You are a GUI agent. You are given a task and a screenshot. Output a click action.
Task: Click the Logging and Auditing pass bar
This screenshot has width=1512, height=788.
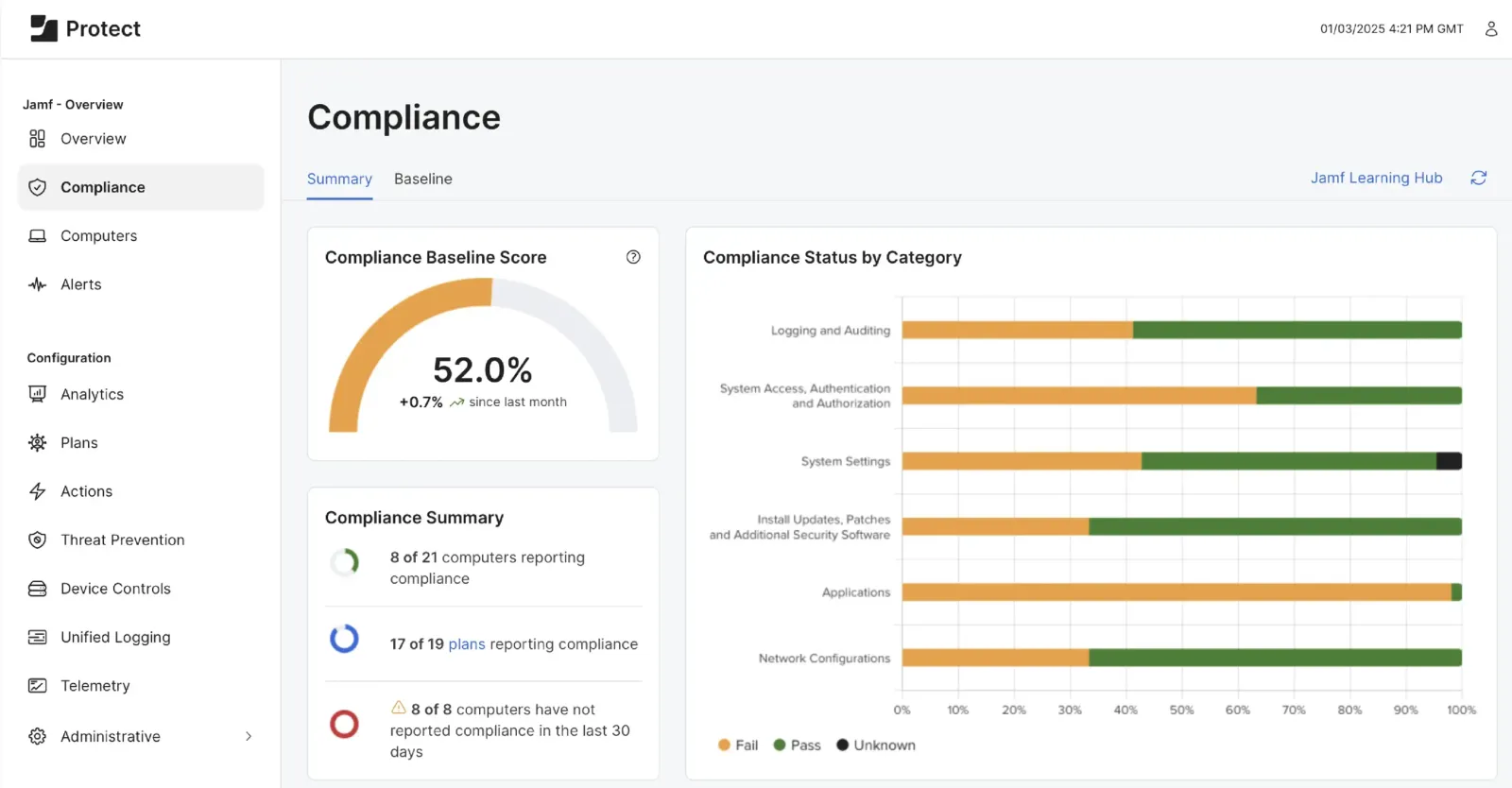pyautogui.click(x=1297, y=330)
